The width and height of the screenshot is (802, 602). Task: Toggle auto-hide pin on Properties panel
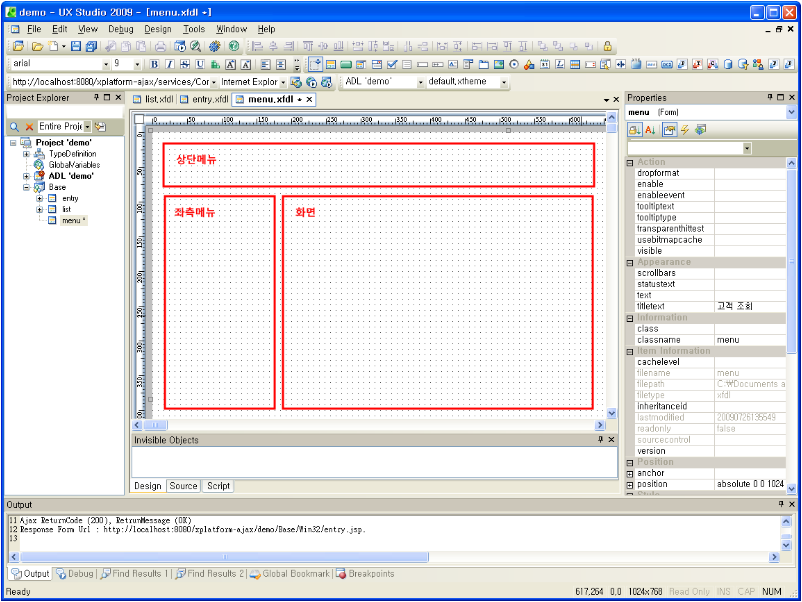pyautogui.click(x=770, y=97)
